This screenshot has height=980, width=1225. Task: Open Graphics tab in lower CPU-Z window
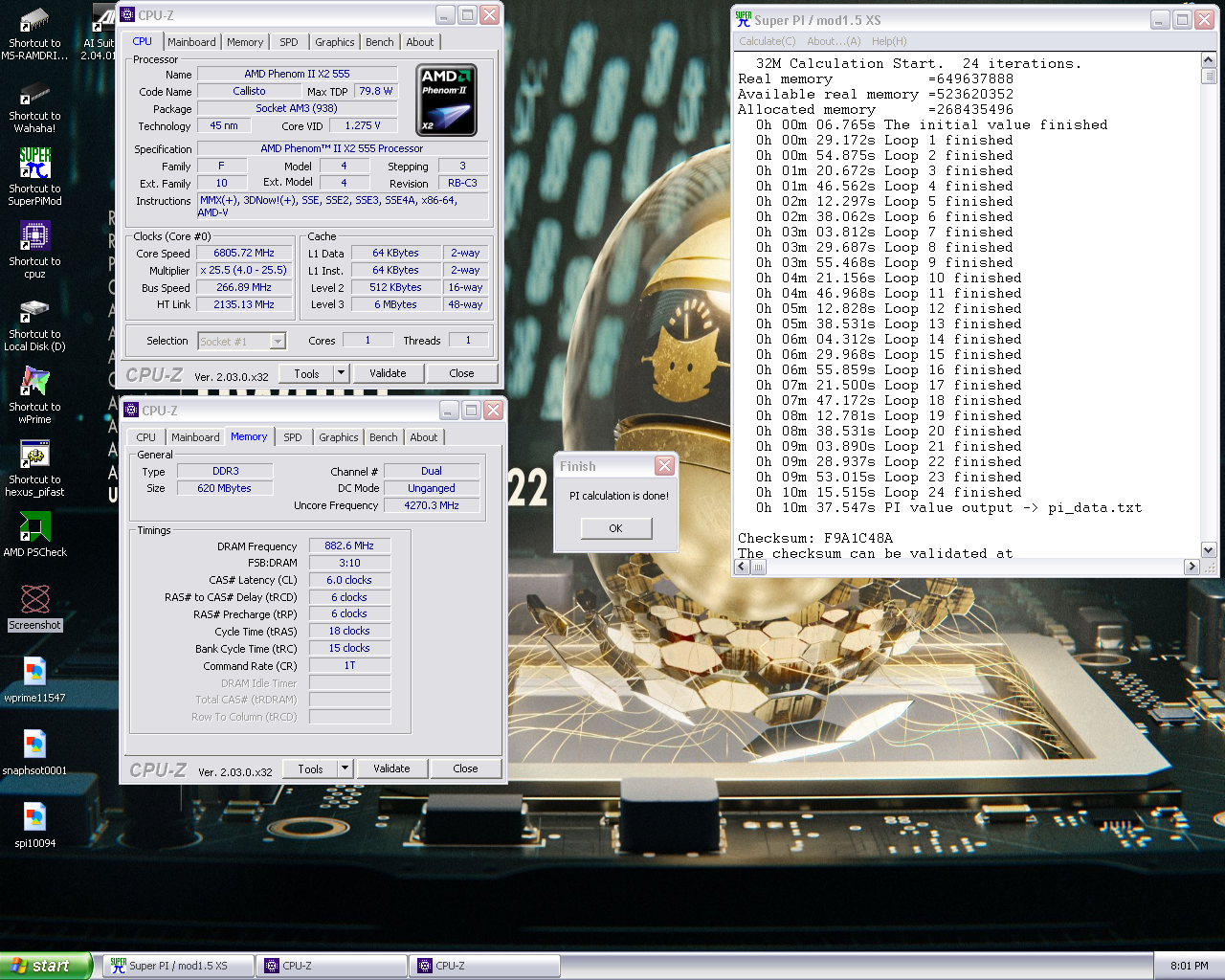coord(339,437)
